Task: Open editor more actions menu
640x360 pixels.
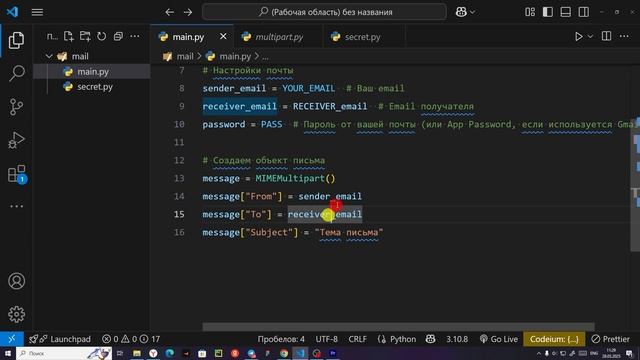Action: coord(624,36)
